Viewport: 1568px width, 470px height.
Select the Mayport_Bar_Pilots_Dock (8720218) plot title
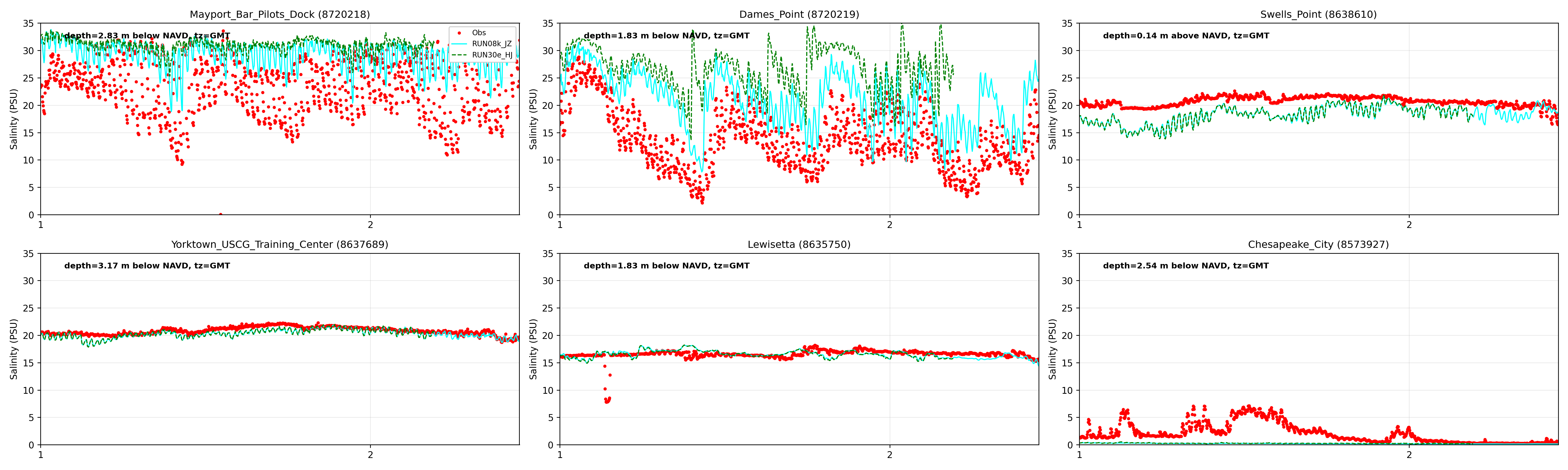point(279,14)
